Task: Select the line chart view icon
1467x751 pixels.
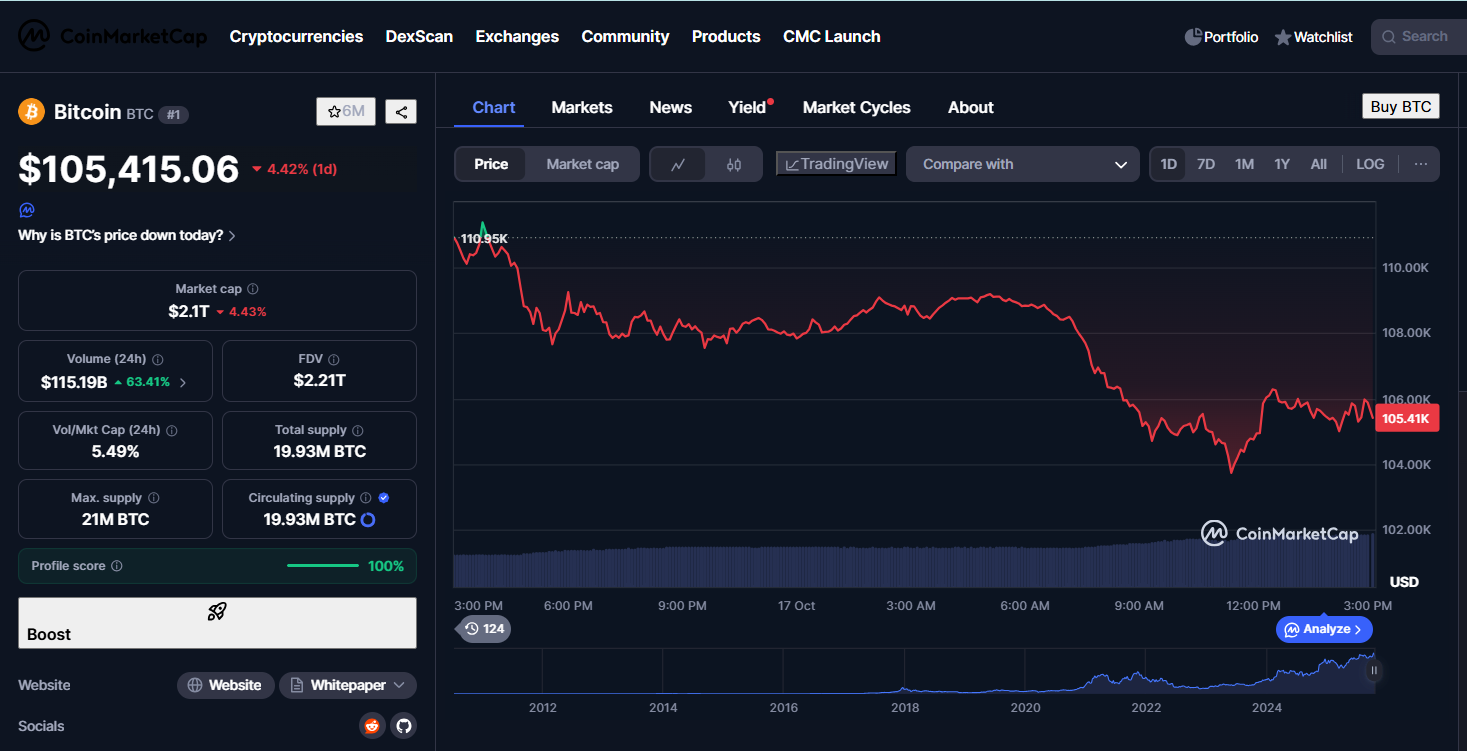Action: 678,165
